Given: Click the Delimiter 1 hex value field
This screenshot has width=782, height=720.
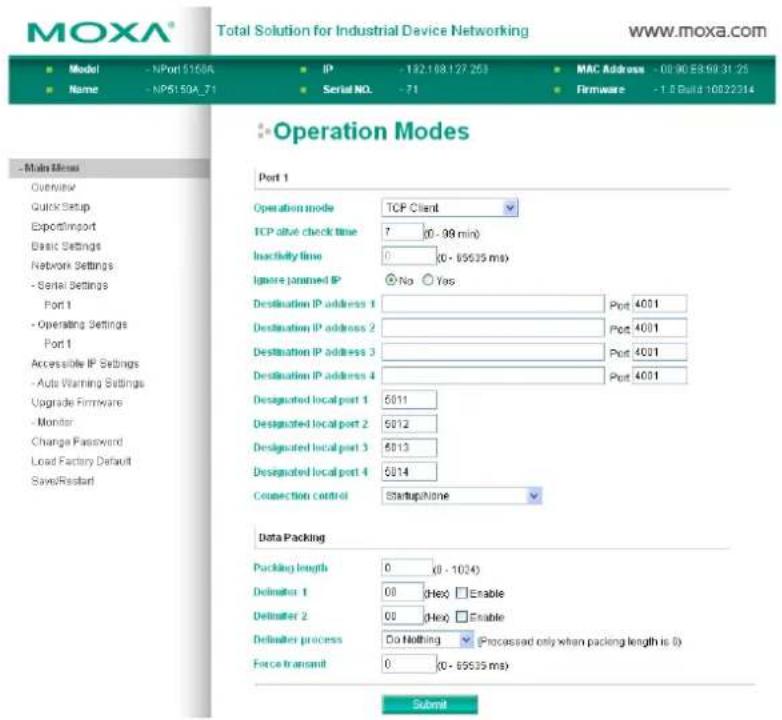Looking at the screenshot, I should point(402,592).
